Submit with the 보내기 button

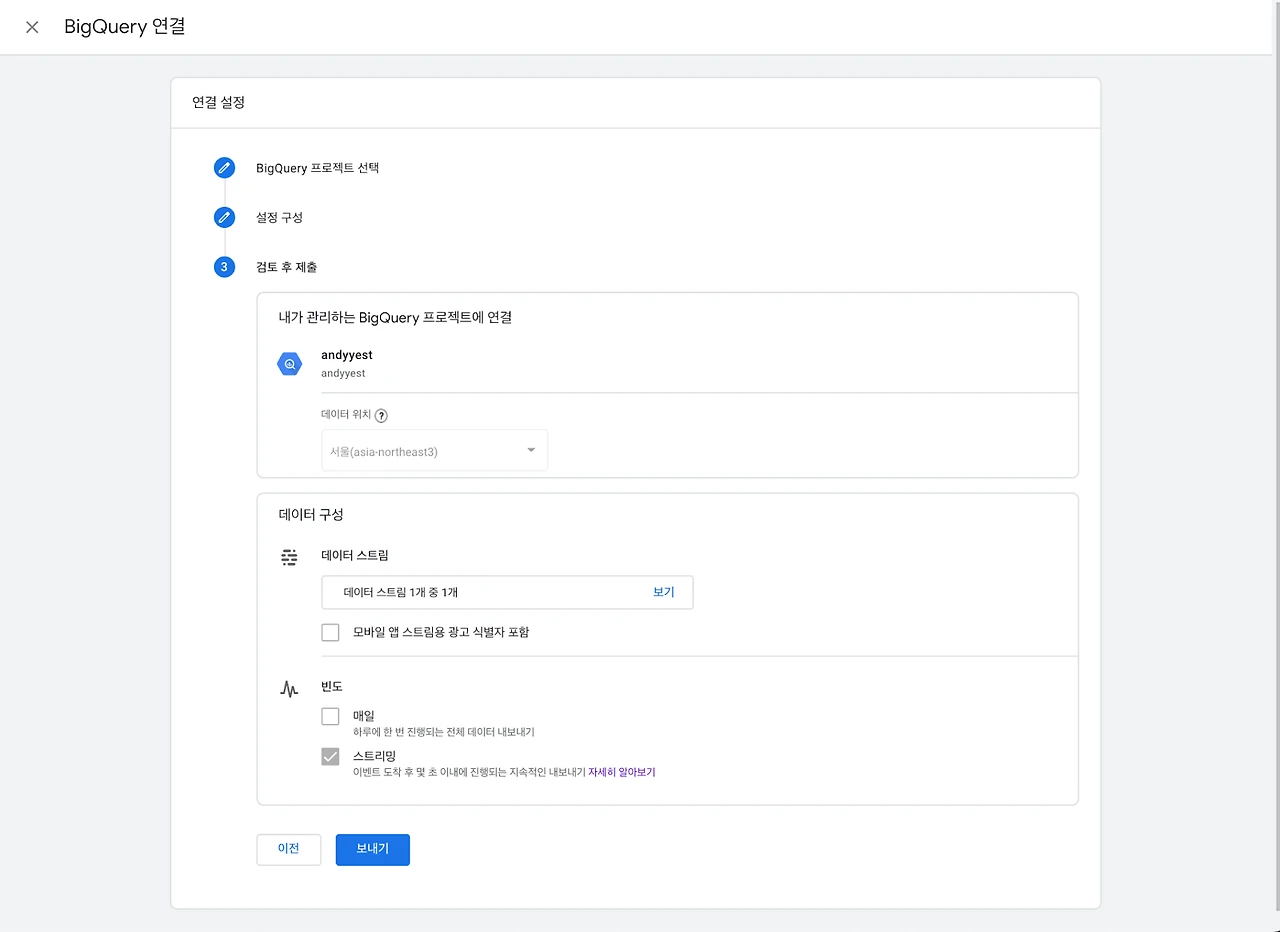point(373,849)
